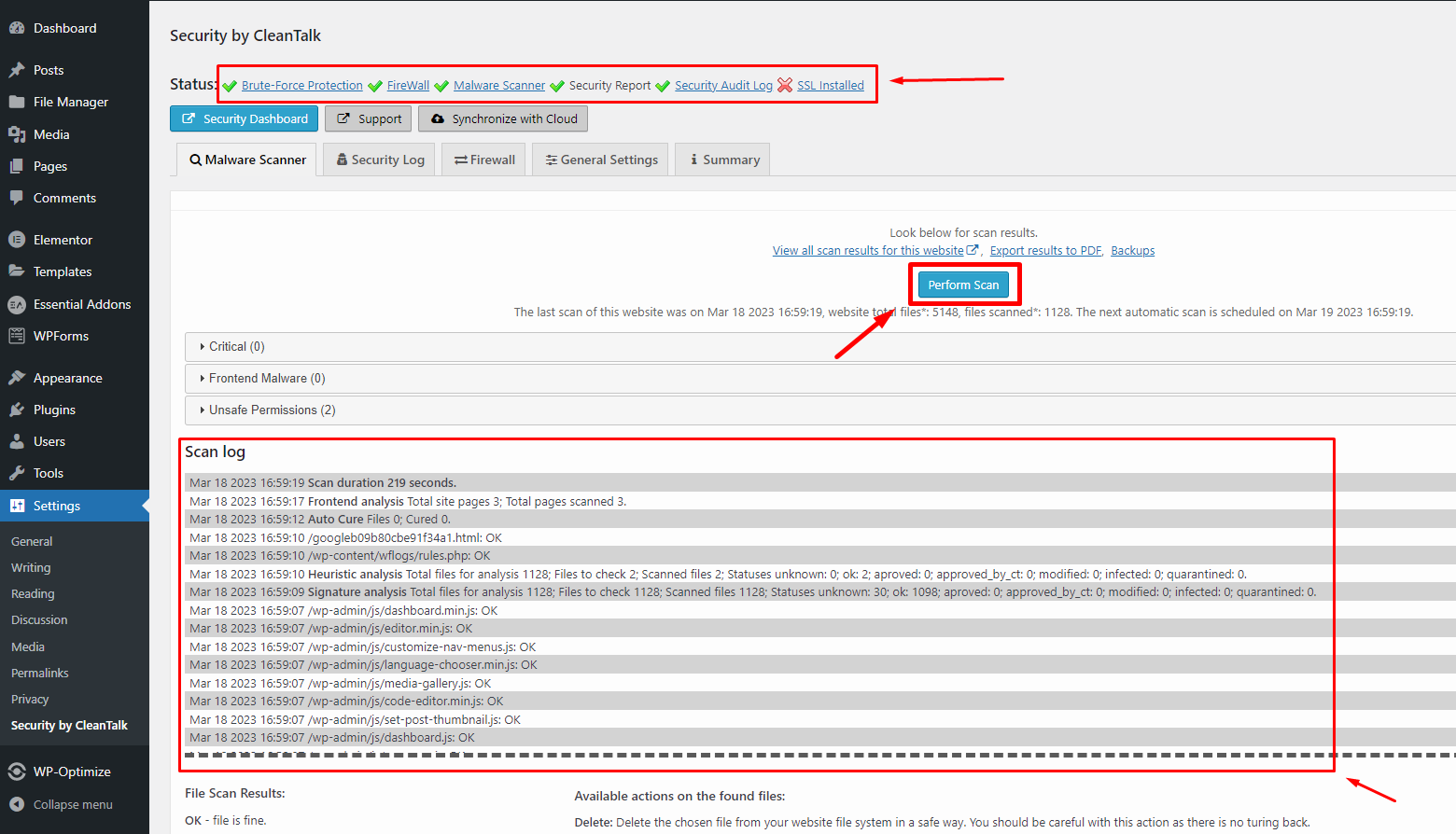1456x834 pixels.
Task: Click the red X icon beside SSL Installed
Action: point(785,85)
